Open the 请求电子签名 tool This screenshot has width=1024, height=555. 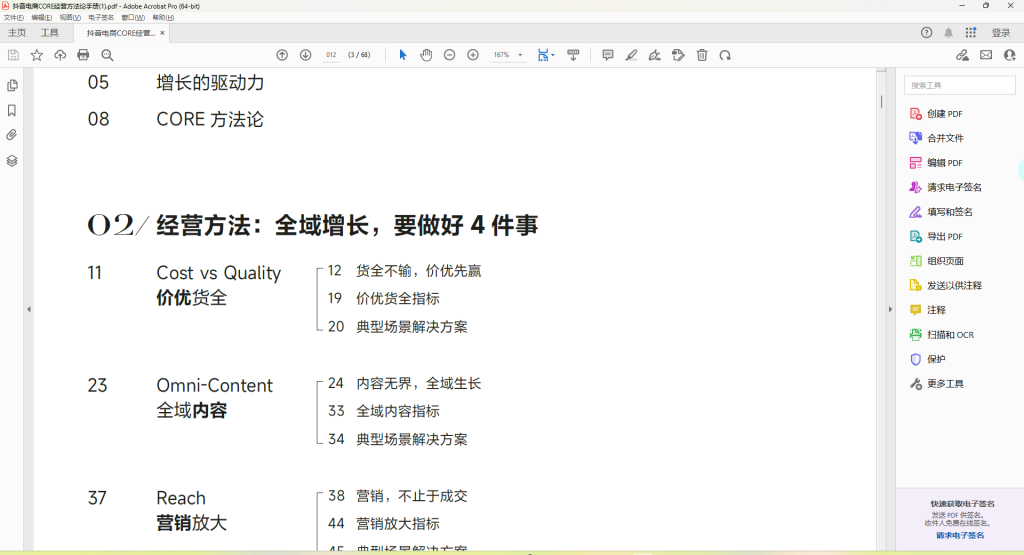coord(945,187)
